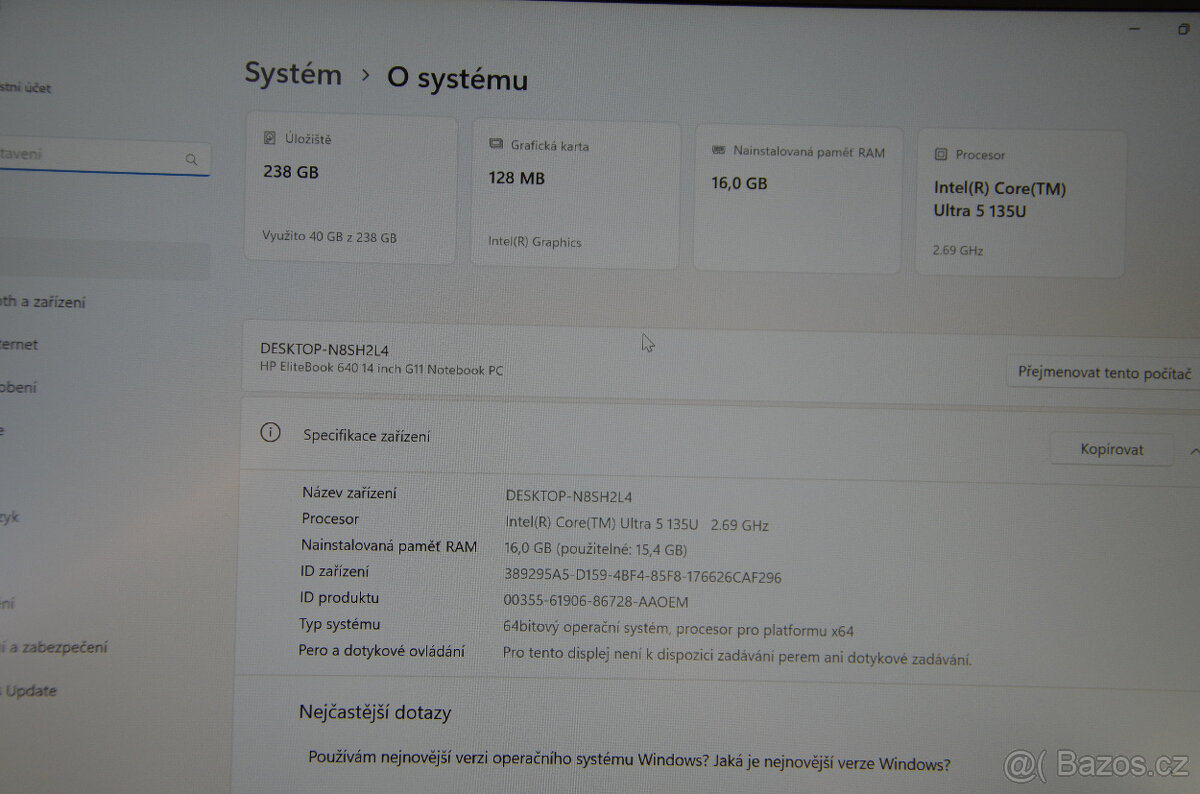Click the Kopírovat button
Screen dimensions: 1200x794
(x=1111, y=449)
